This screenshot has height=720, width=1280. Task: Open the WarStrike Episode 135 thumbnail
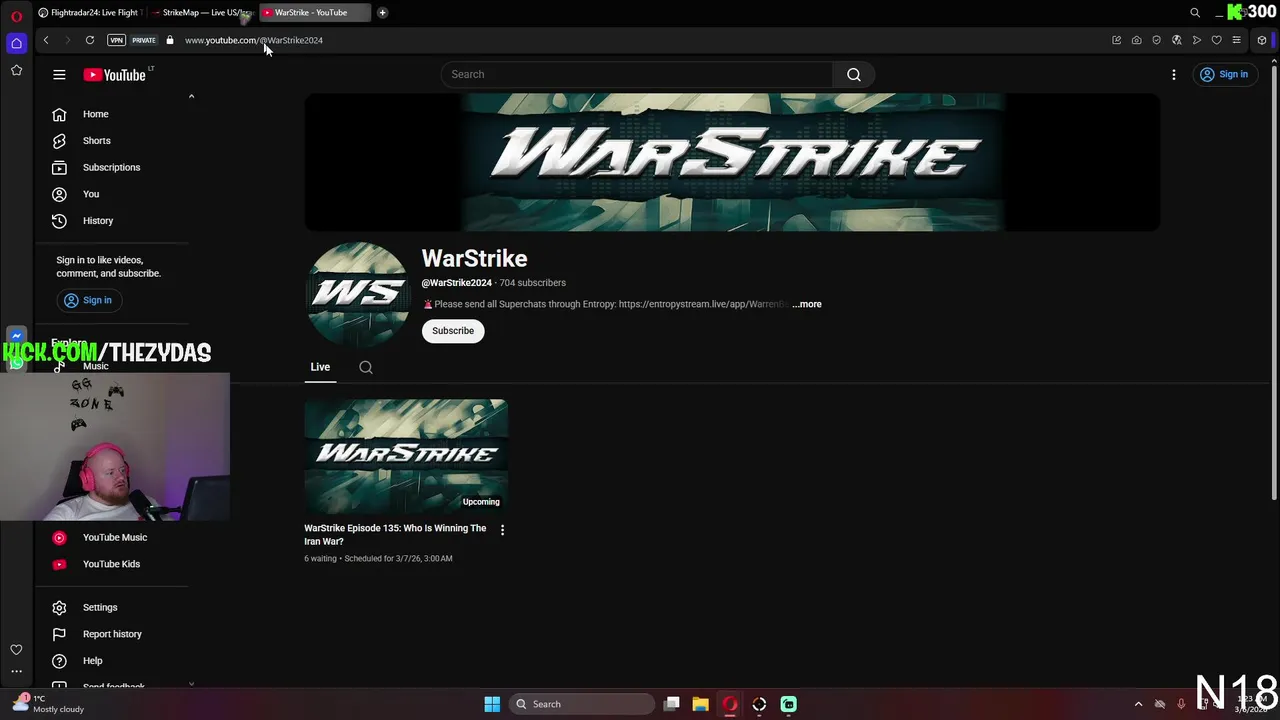pyautogui.click(x=406, y=456)
